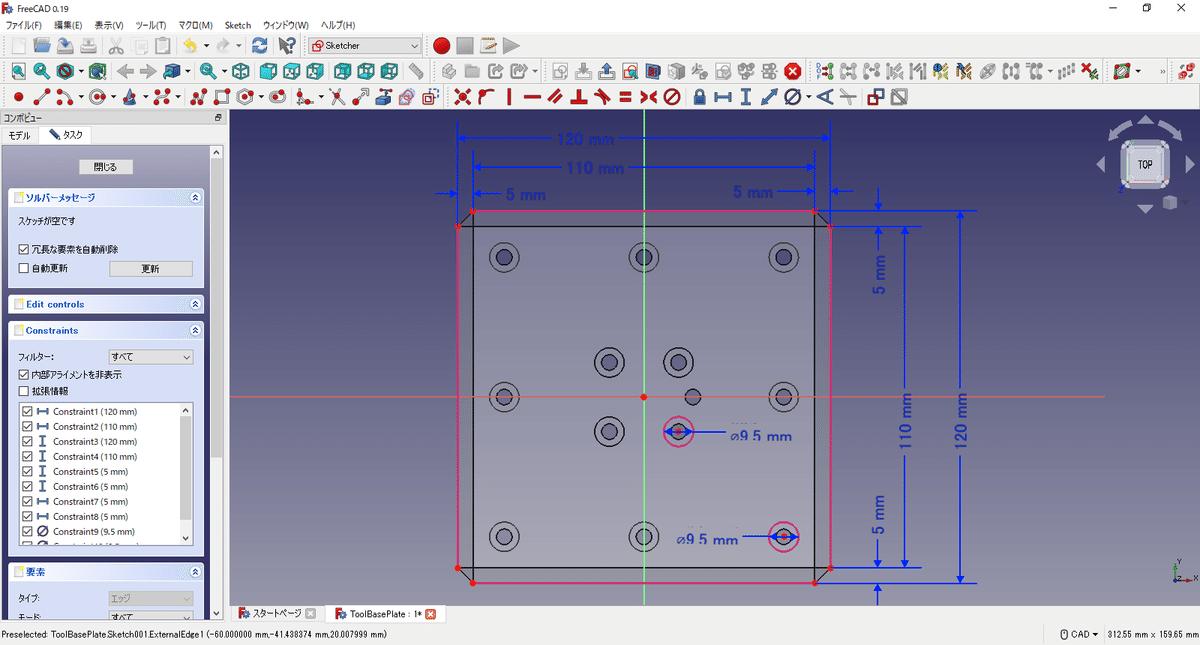Viewport: 1200px width, 645px height.
Task: Apply the Block constraint
Action: coord(672,97)
